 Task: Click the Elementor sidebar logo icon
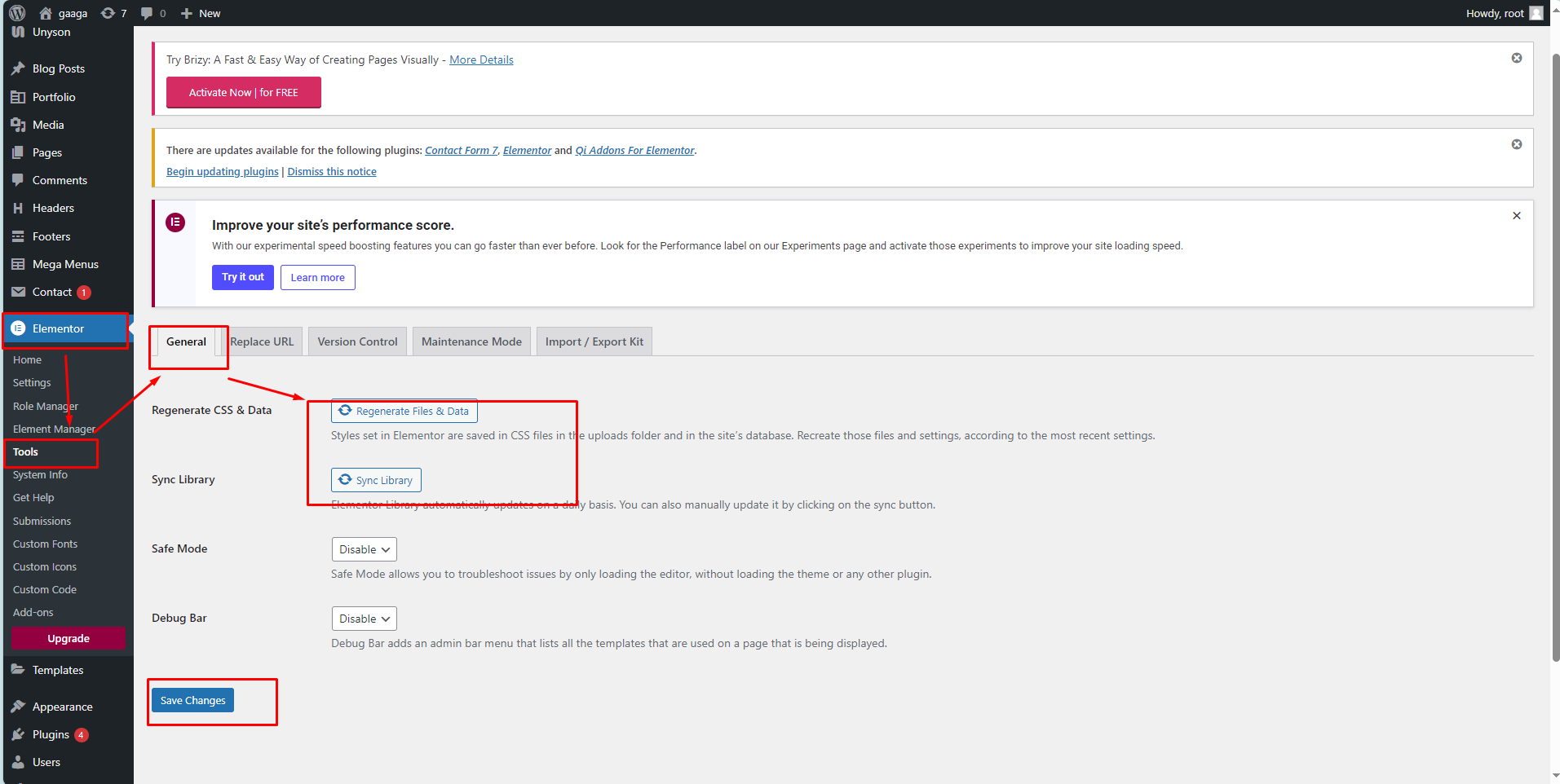click(x=18, y=328)
